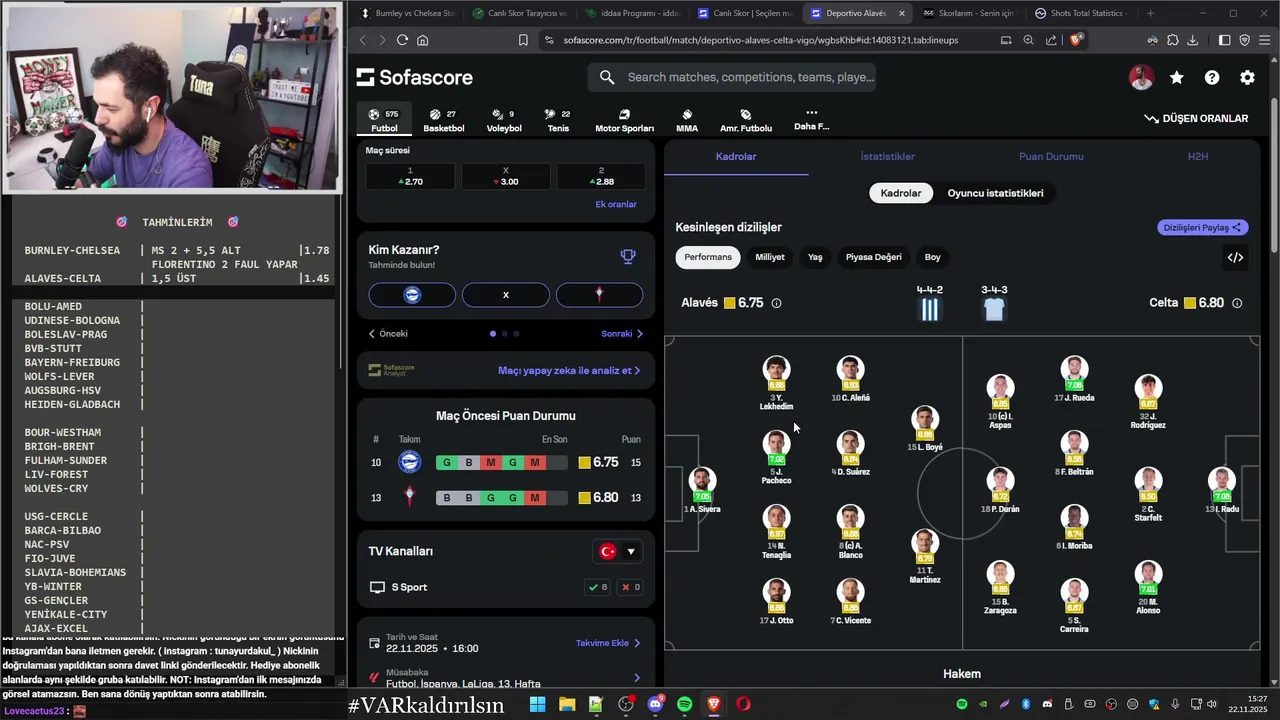
Task: Click Dizilişleri Paylaş button
Action: click(1203, 228)
